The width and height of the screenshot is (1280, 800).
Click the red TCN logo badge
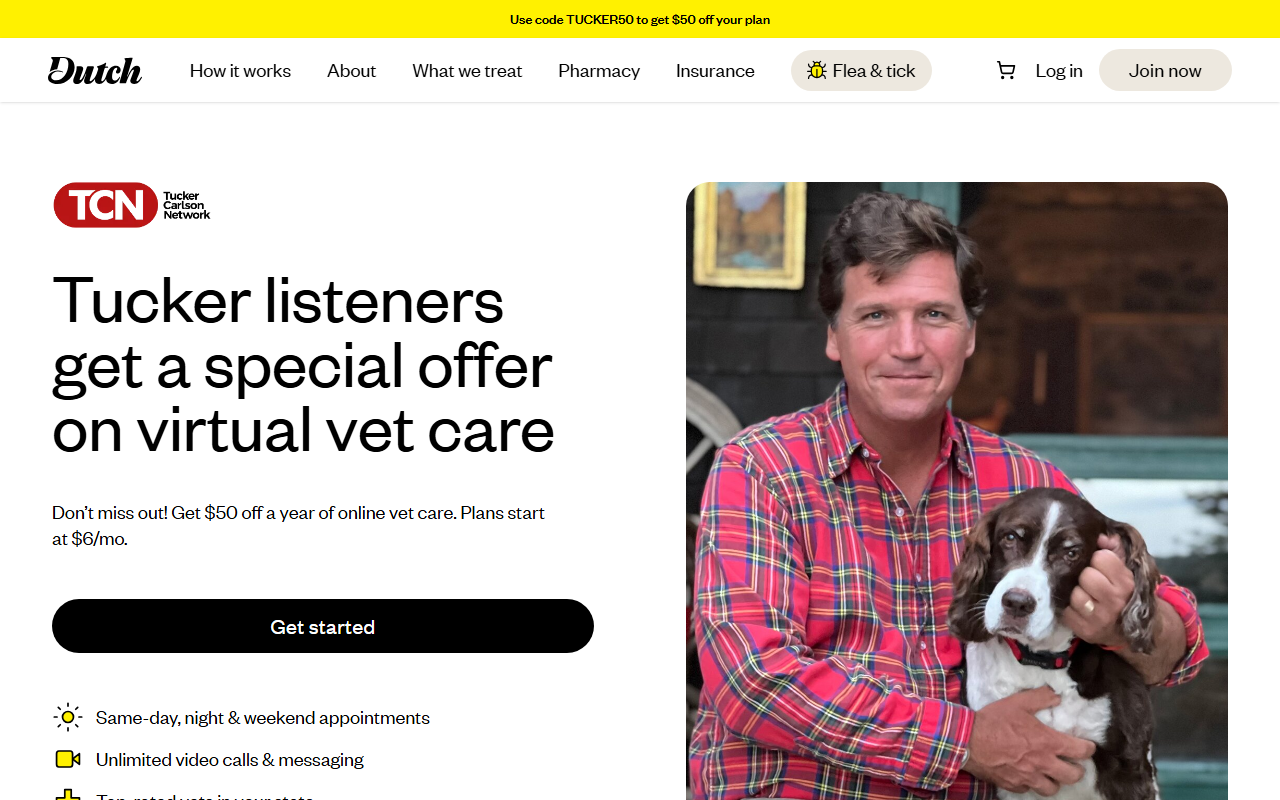106,205
